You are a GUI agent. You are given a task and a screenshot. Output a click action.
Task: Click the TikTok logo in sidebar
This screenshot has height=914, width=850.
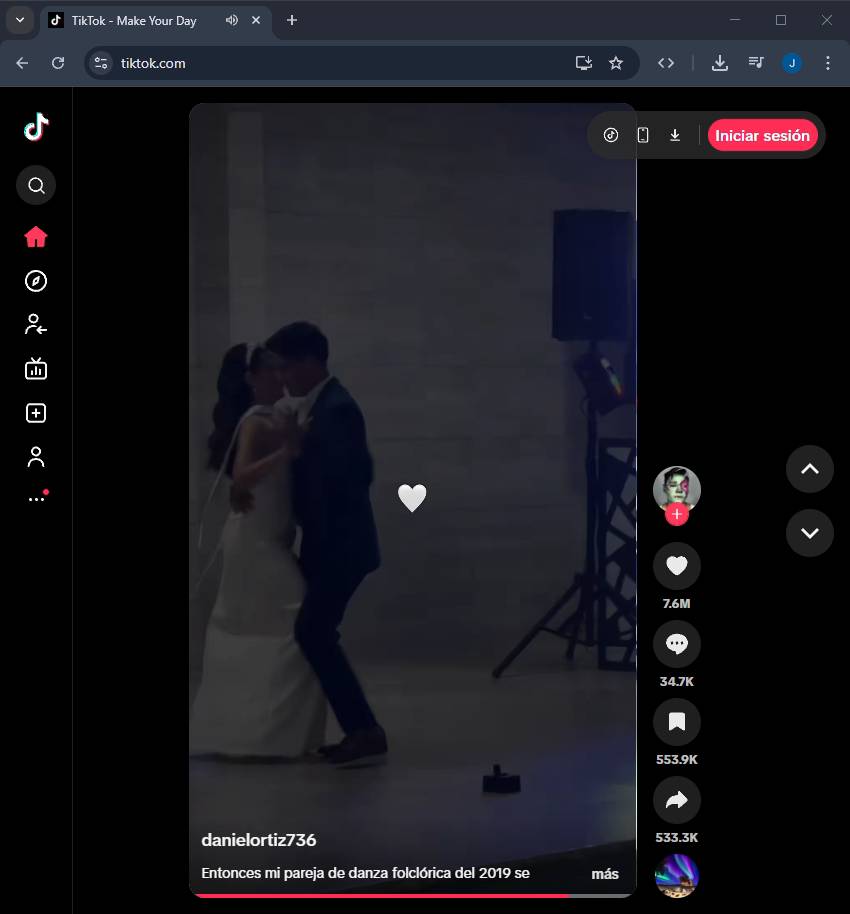click(36, 127)
